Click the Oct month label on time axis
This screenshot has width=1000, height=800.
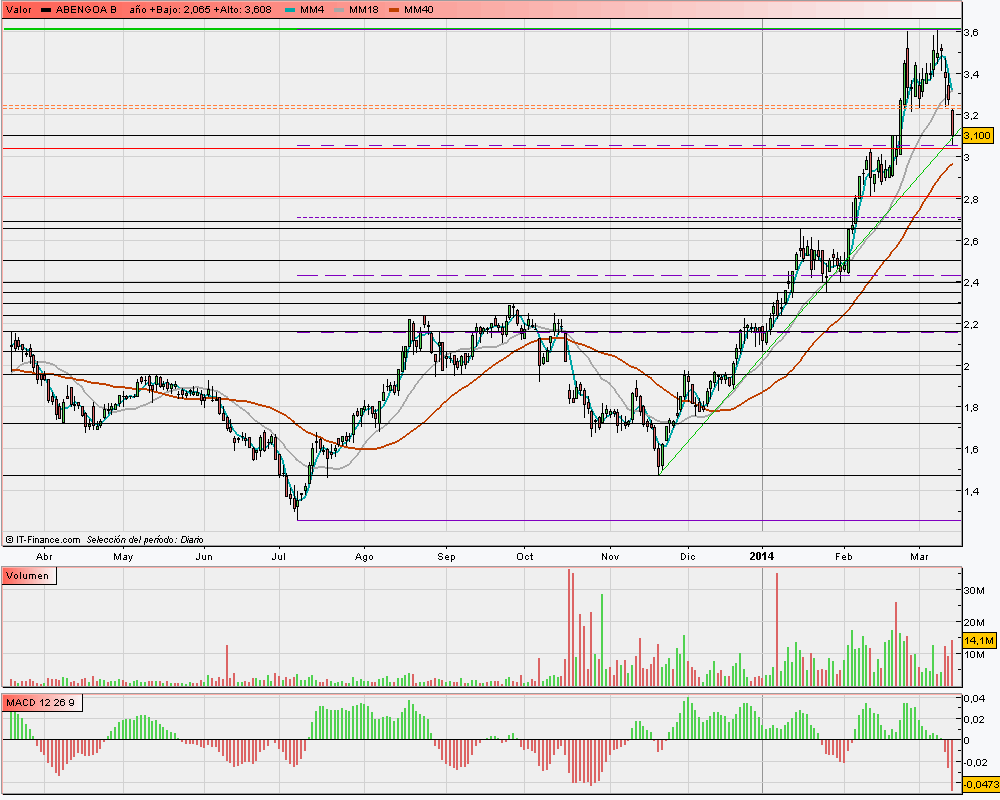point(525,557)
